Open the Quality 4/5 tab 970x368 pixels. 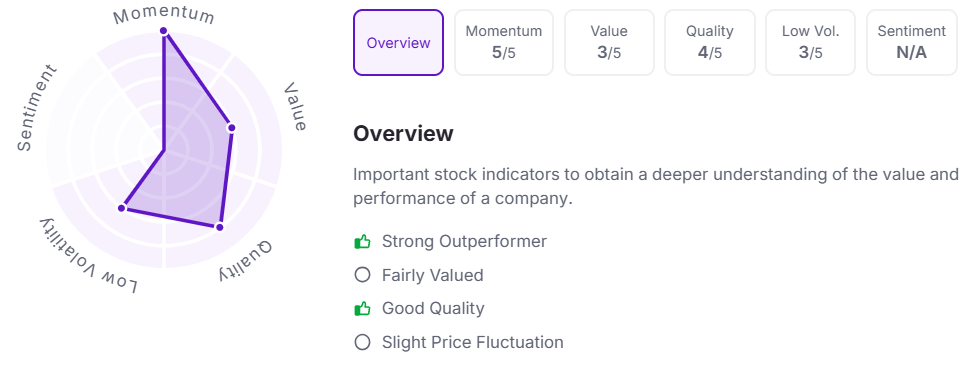[710, 43]
